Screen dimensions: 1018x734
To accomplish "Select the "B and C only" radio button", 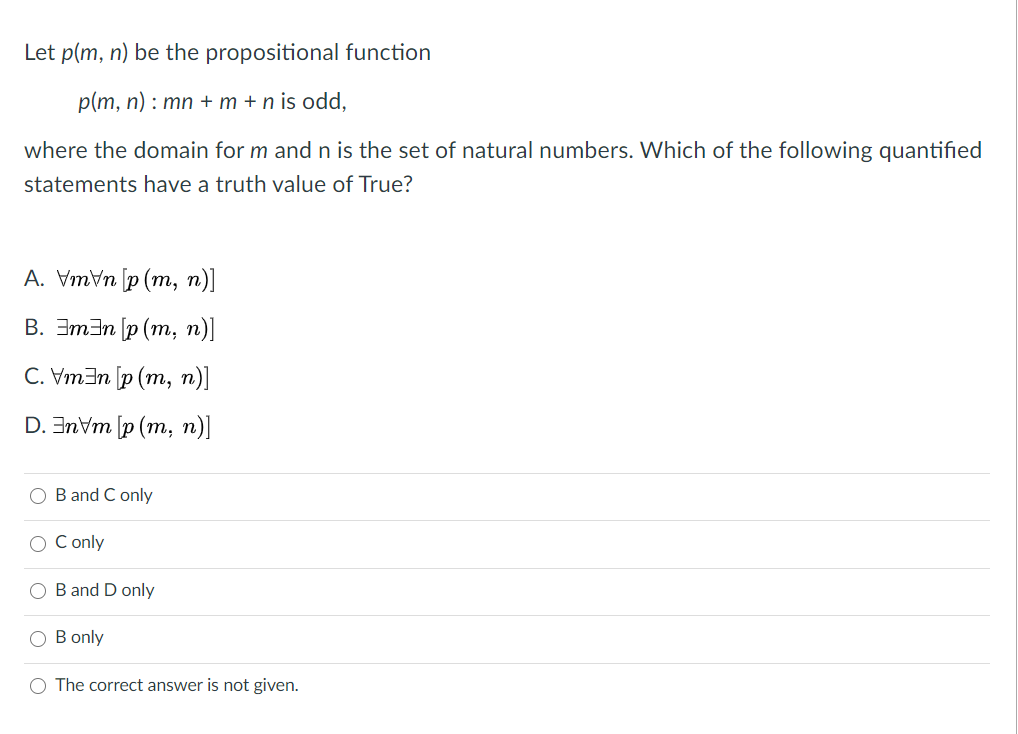I will [x=37, y=495].
